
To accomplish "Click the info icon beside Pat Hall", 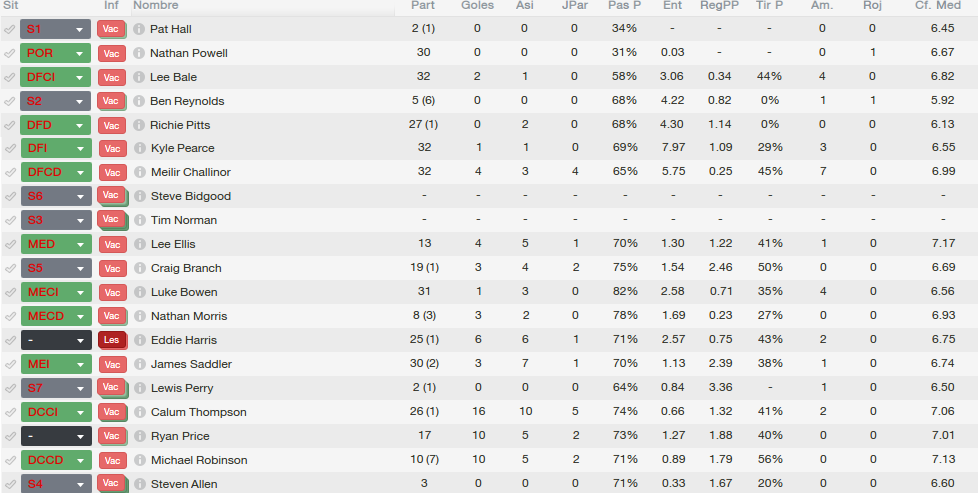I will 139,29.
